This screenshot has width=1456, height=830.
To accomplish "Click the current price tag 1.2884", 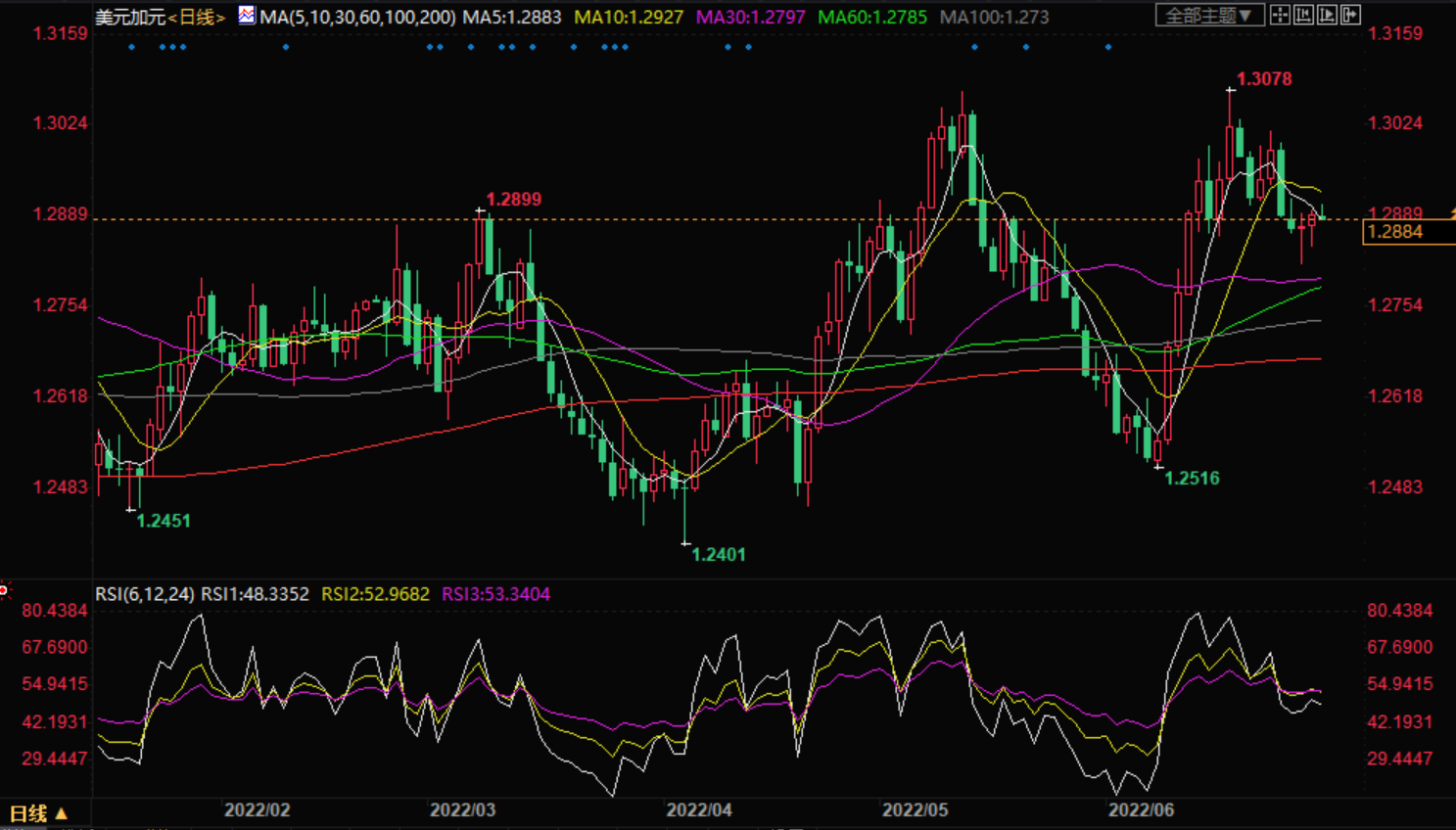I will point(1395,232).
